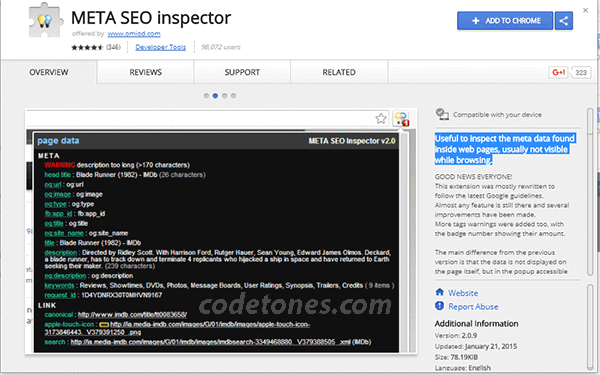
Task: Click the 'head title' label
Action: (57, 174)
